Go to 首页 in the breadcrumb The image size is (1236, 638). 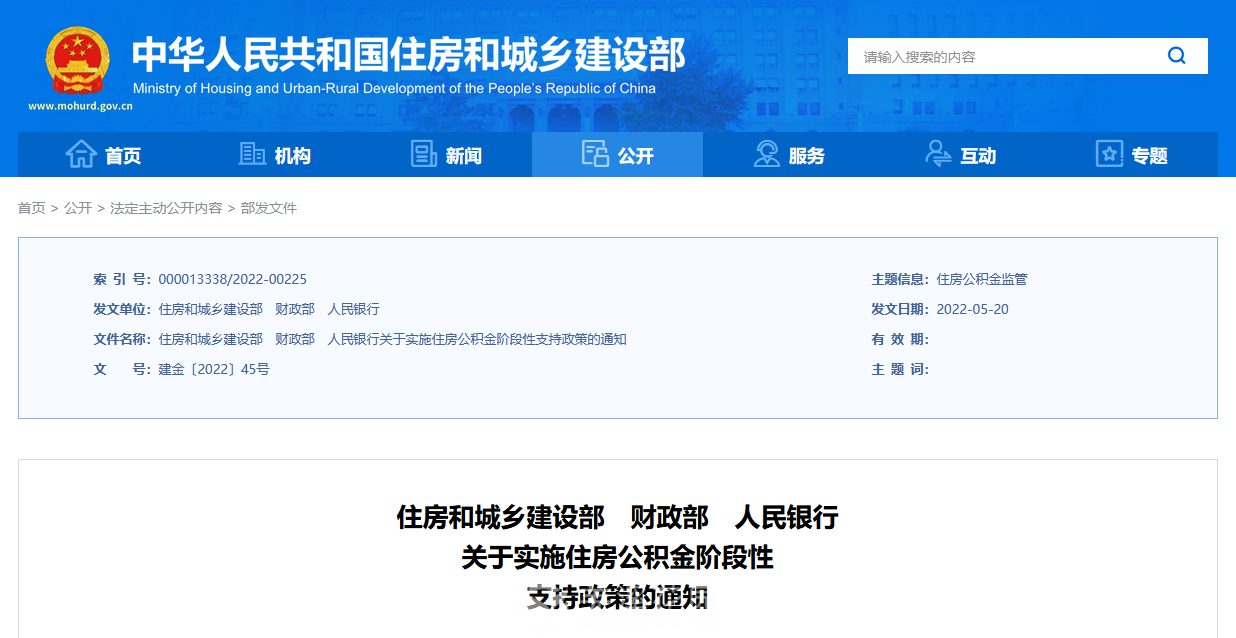31,208
